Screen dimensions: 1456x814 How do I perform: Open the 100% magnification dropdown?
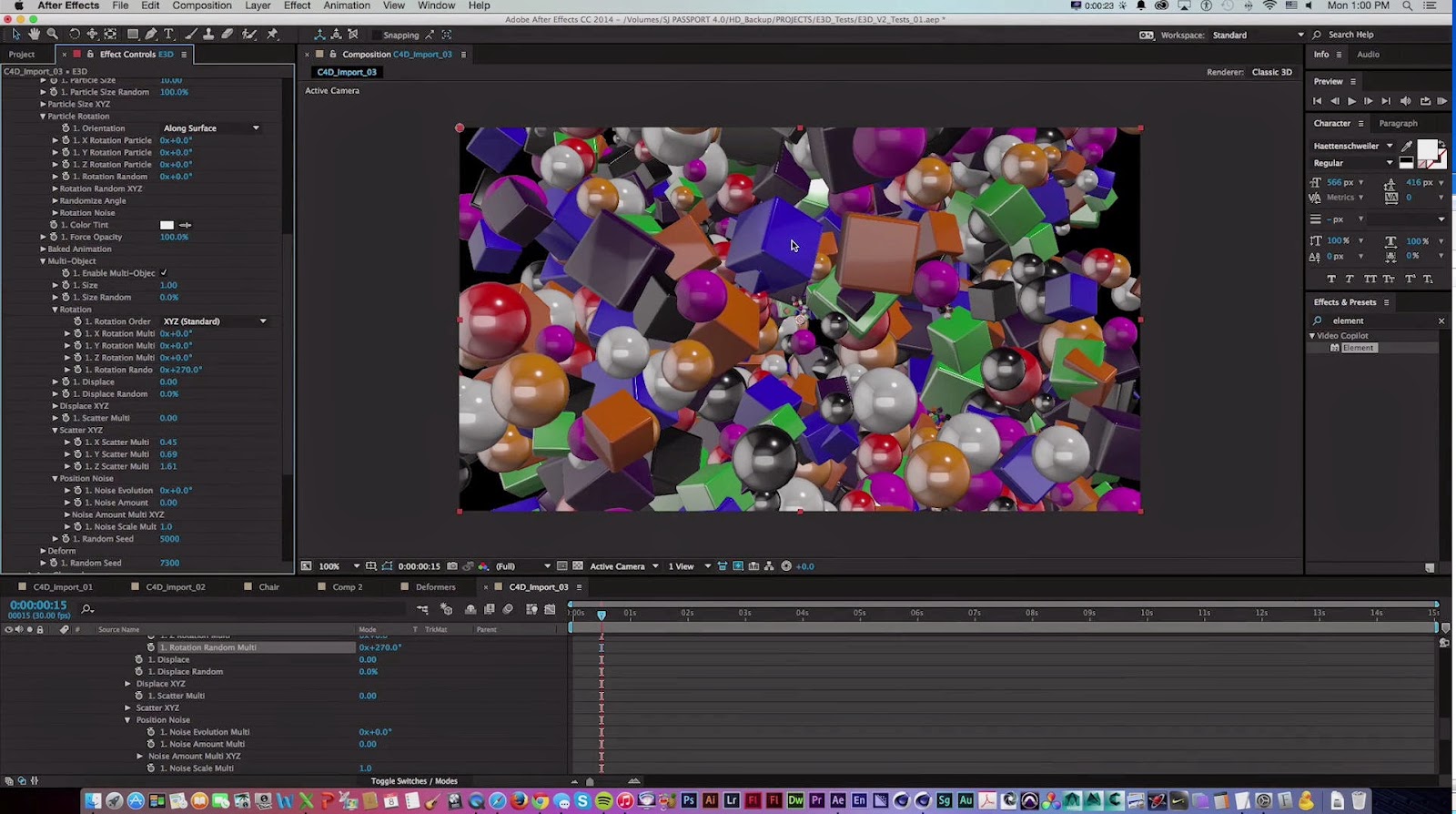click(339, 566)
